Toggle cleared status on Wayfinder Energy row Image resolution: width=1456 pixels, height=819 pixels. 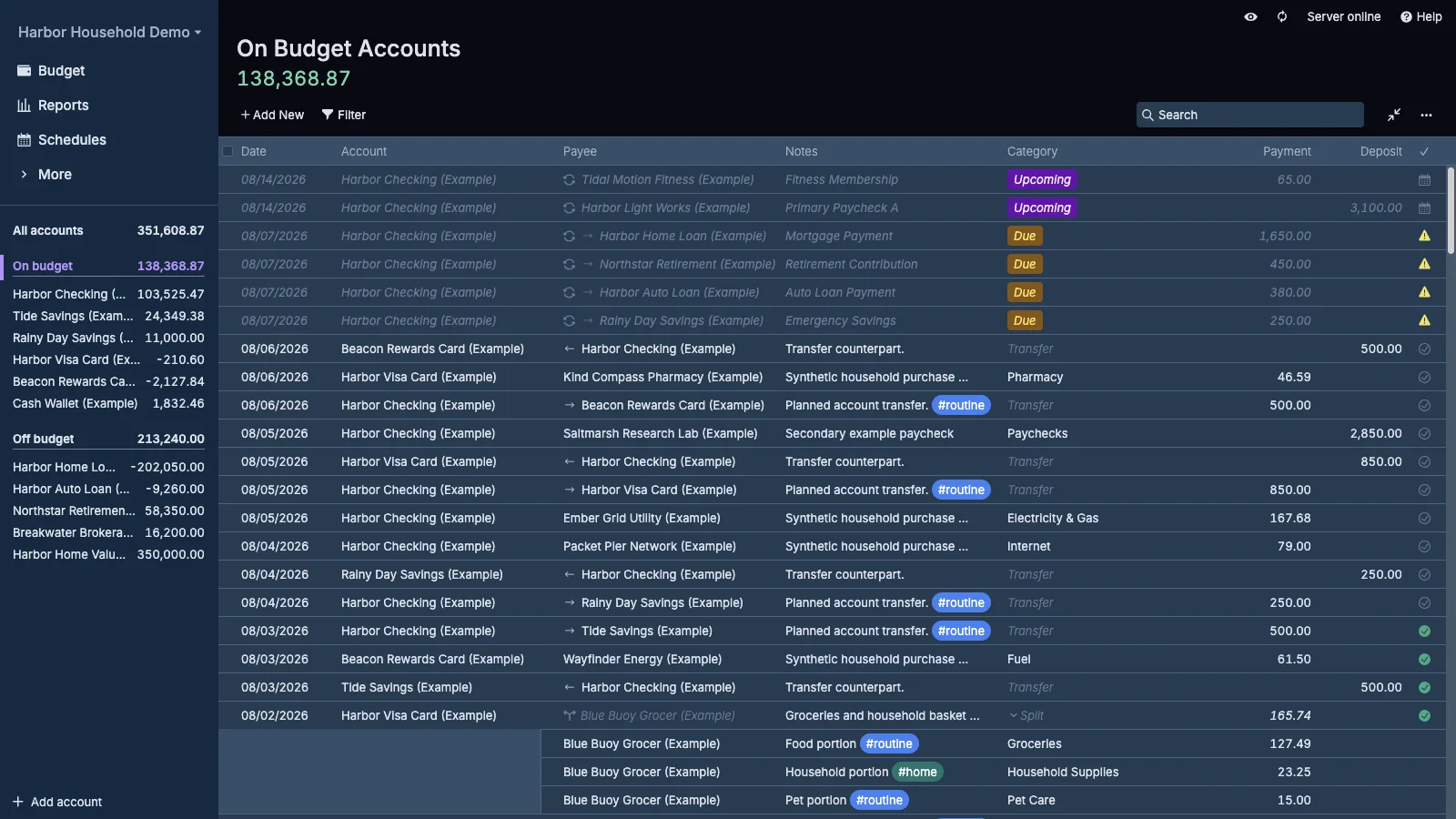(1424, 660)
